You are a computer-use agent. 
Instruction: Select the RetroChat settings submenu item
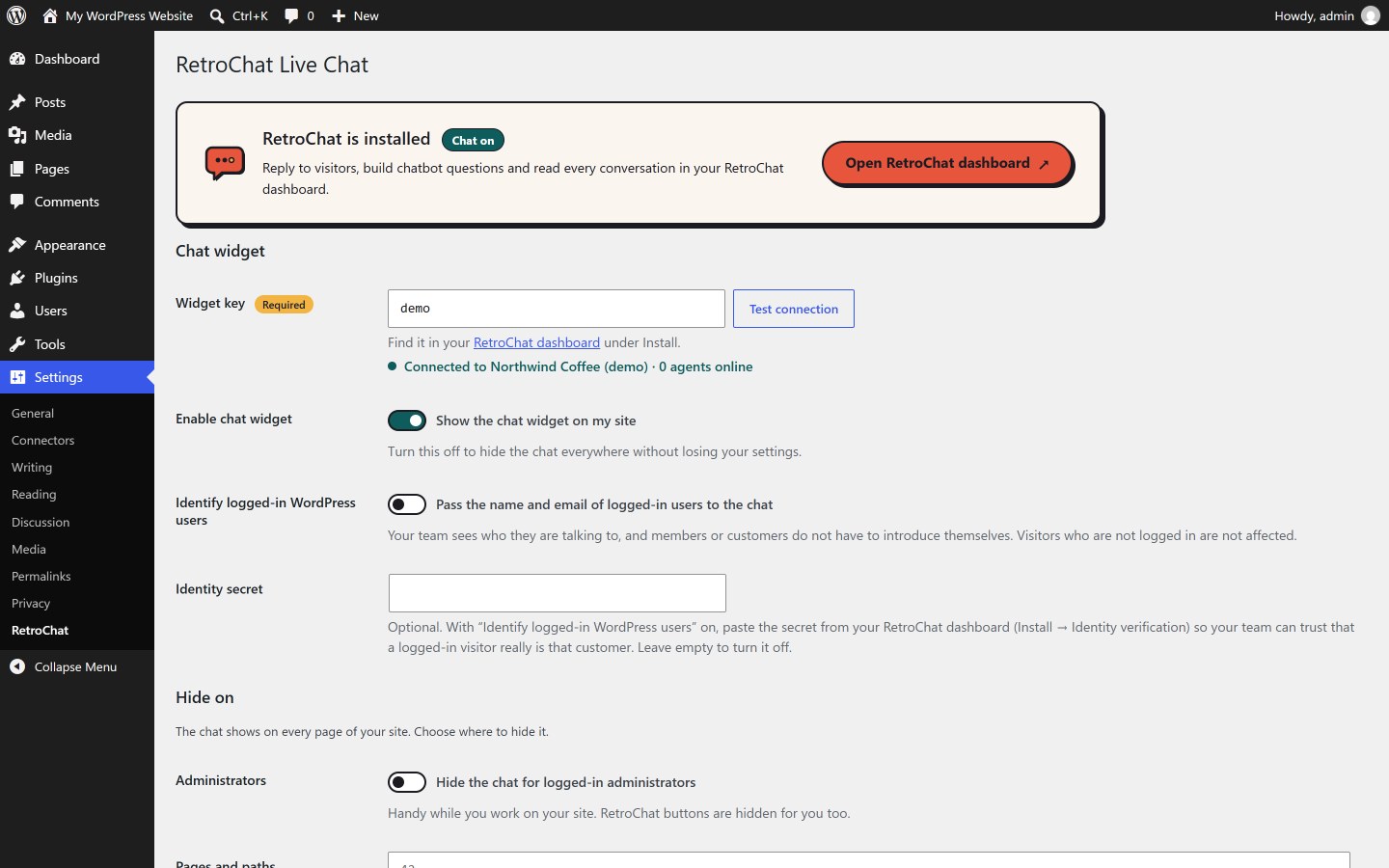tap(40, 630)
